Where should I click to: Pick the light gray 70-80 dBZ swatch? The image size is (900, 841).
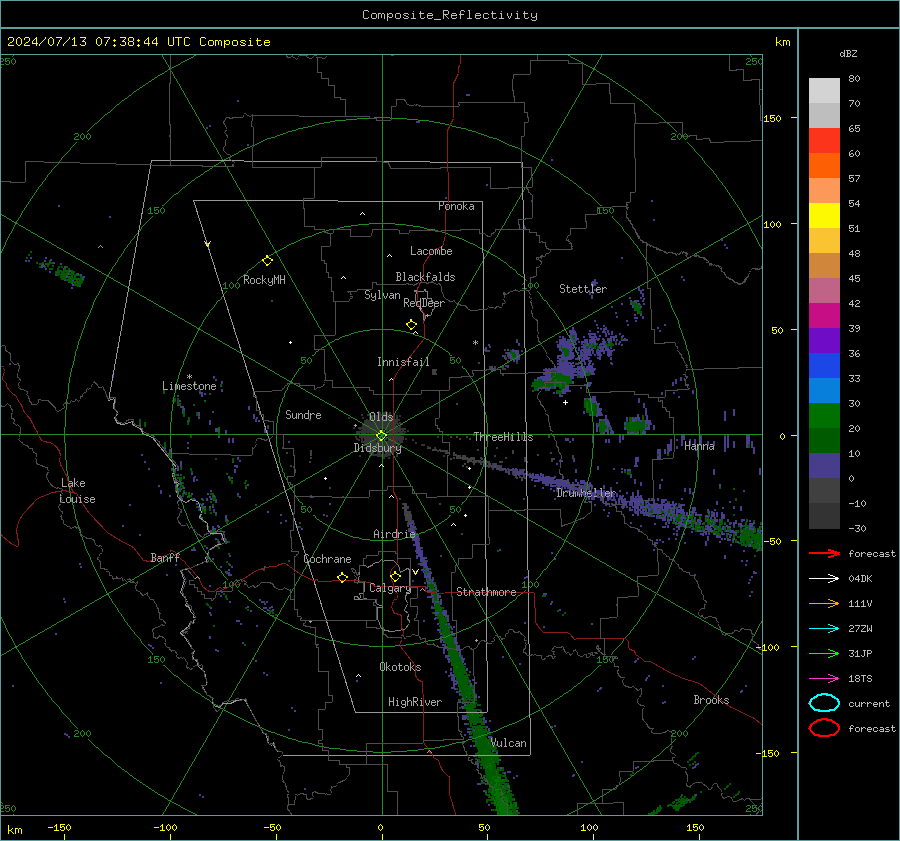pos(824,91)
